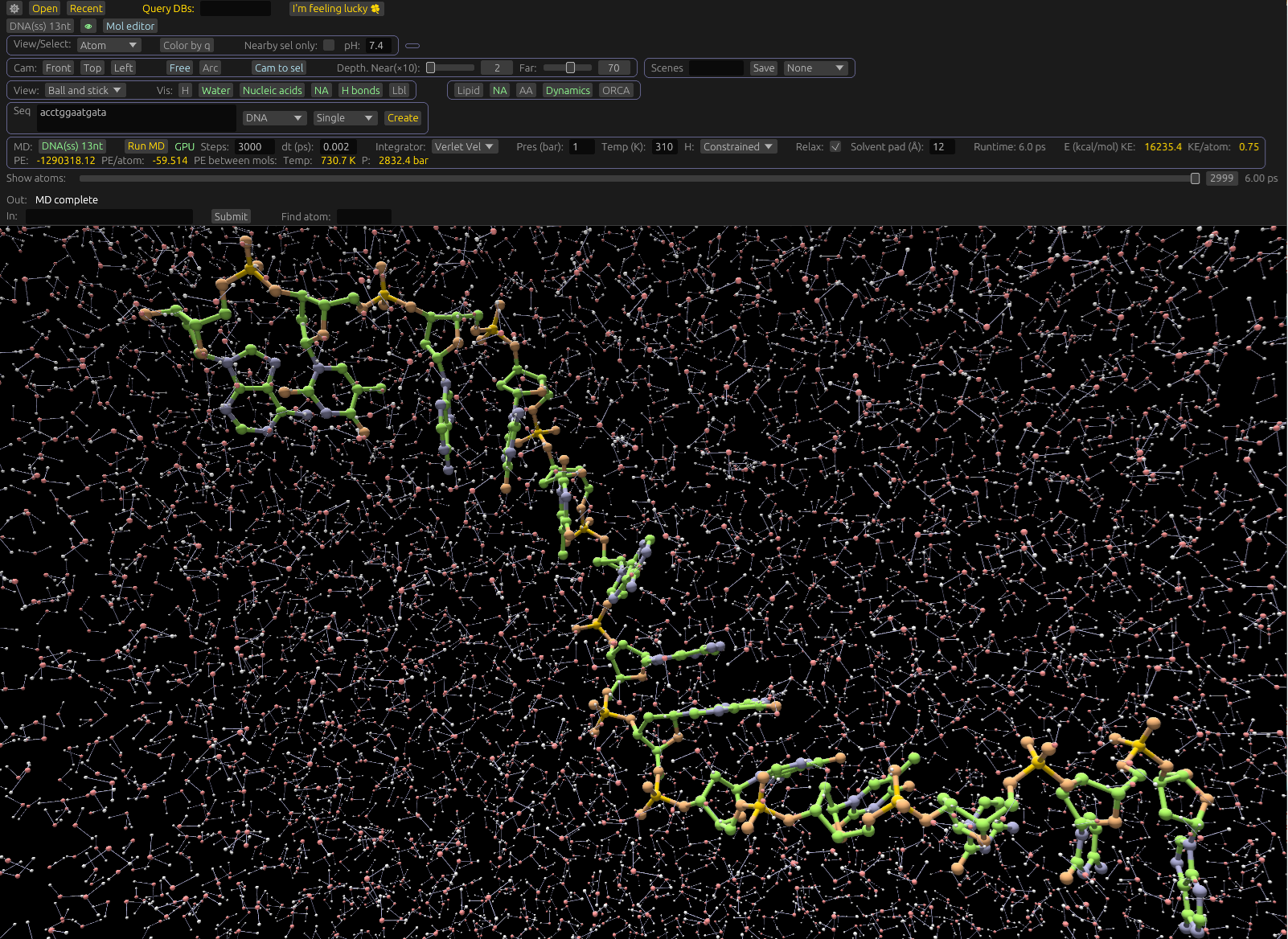
Task: Toggle Water visibility
Action: (215, 91)
